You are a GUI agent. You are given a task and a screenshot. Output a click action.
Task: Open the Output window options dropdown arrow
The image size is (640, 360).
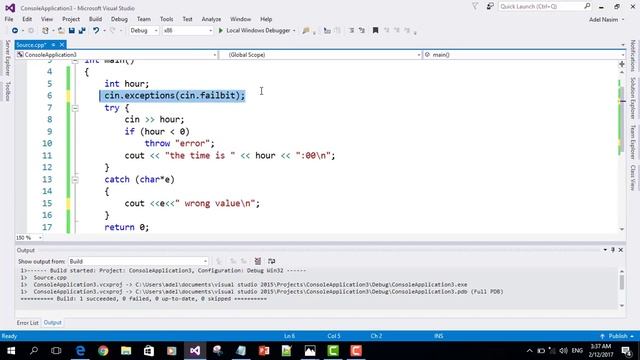(605, 250)
